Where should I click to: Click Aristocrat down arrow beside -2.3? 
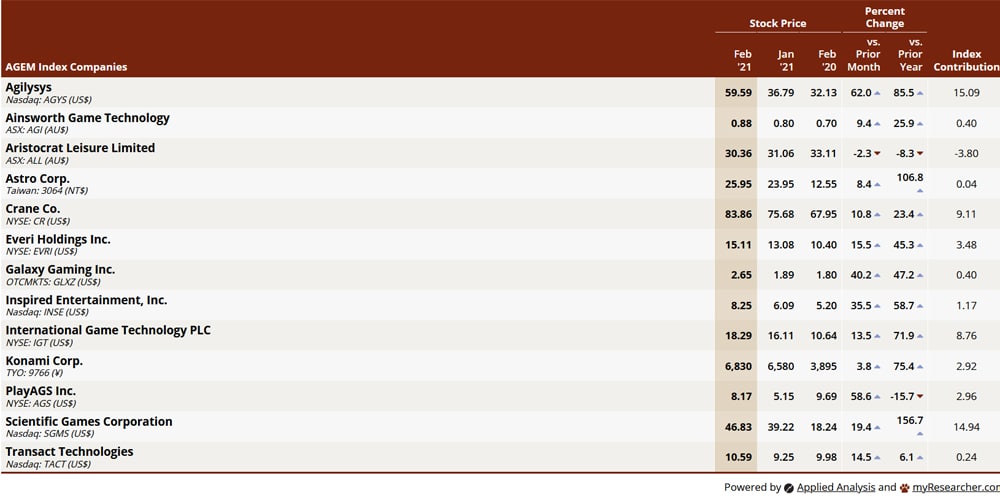pyautogui.click(x=878, y=154)
